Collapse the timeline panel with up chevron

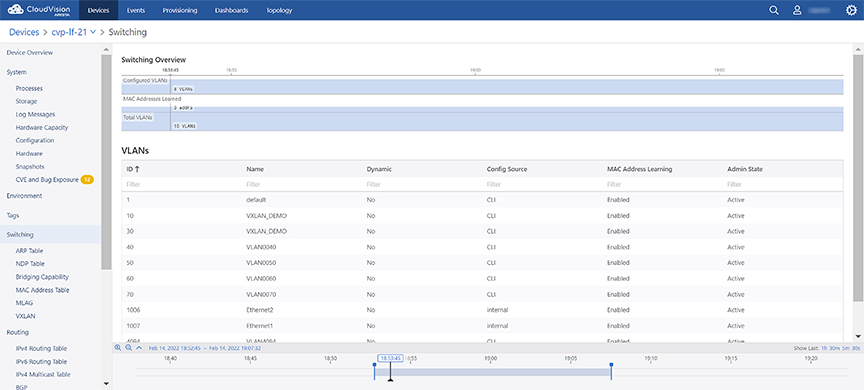click(139, 348)
